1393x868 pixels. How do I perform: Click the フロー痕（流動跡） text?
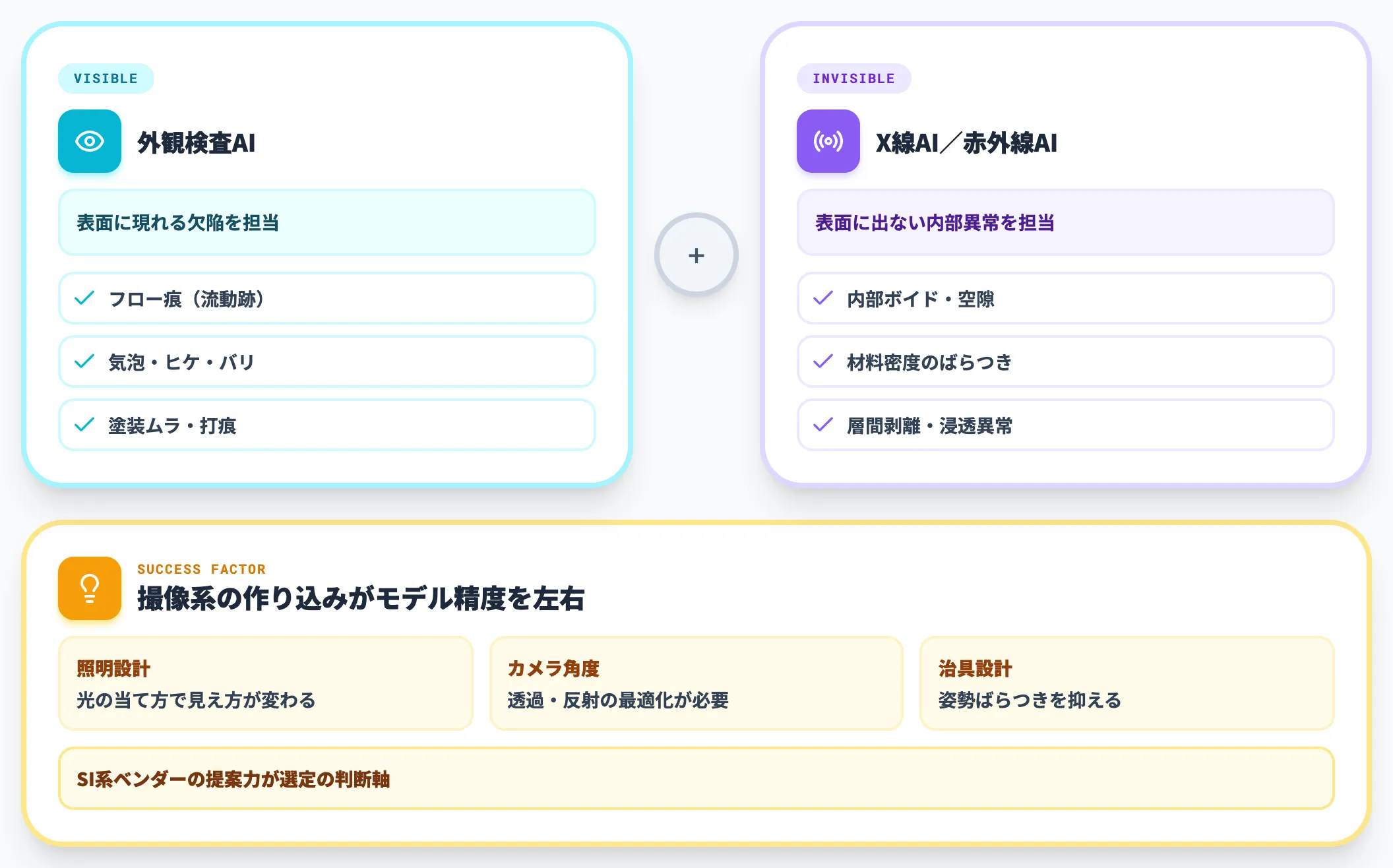click(x=187, y=299)
